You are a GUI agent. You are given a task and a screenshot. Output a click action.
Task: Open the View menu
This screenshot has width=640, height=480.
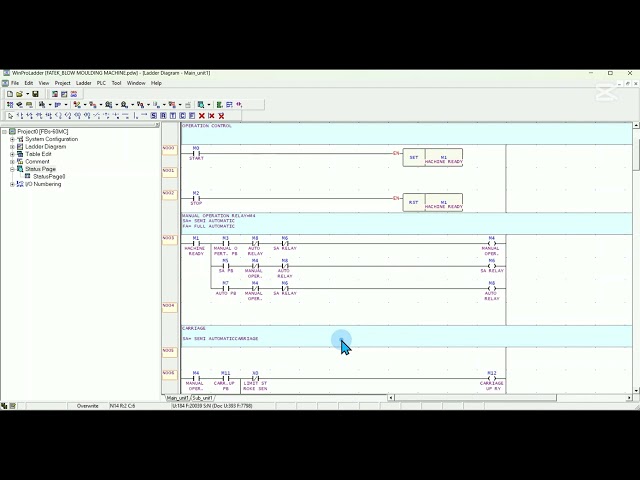point(44,83)
